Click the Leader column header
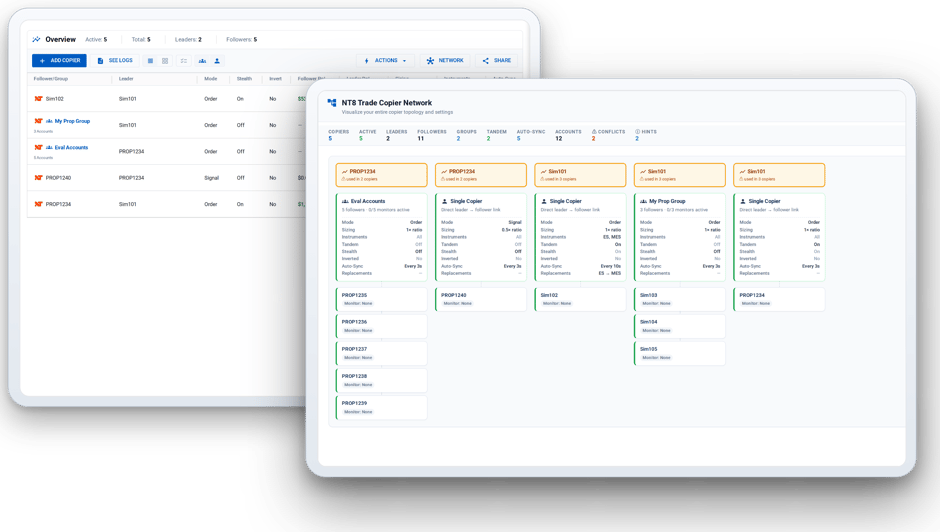Screen dimensions: 940x532 [x=126, y=79]
